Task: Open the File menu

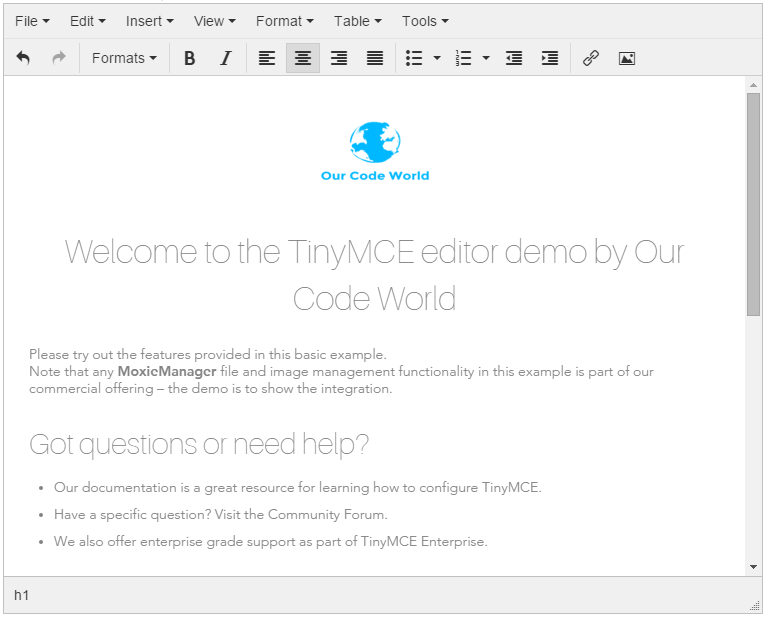Action: click(x=32, y=21)
